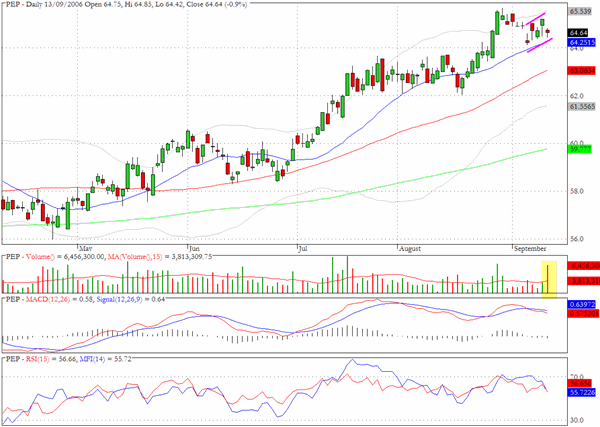This screenshot has height=427, width=600.
Task: Select the May marker on time axis
Action: 85,248
